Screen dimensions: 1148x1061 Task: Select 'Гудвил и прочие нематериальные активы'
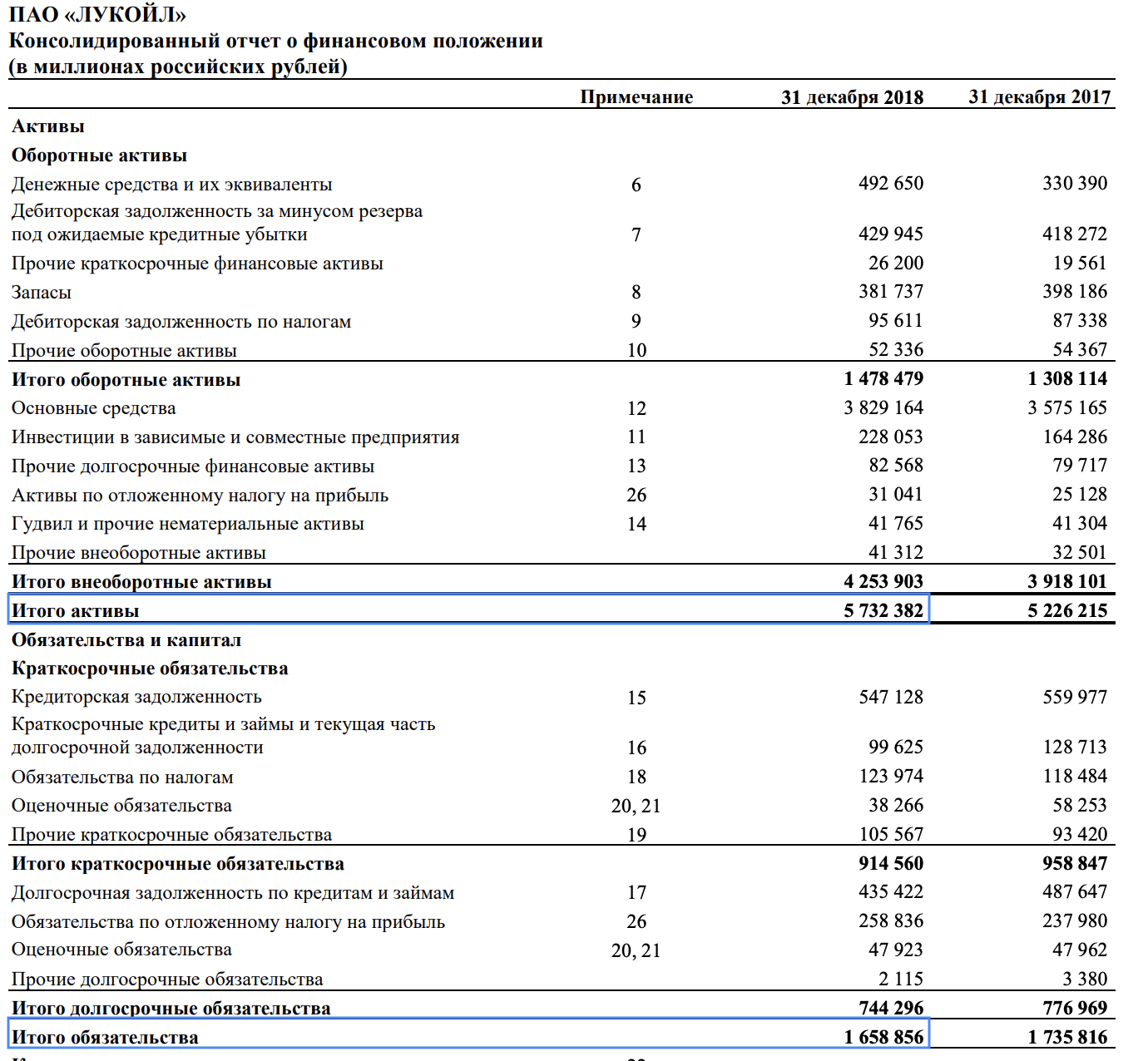(x=188, y=524)
